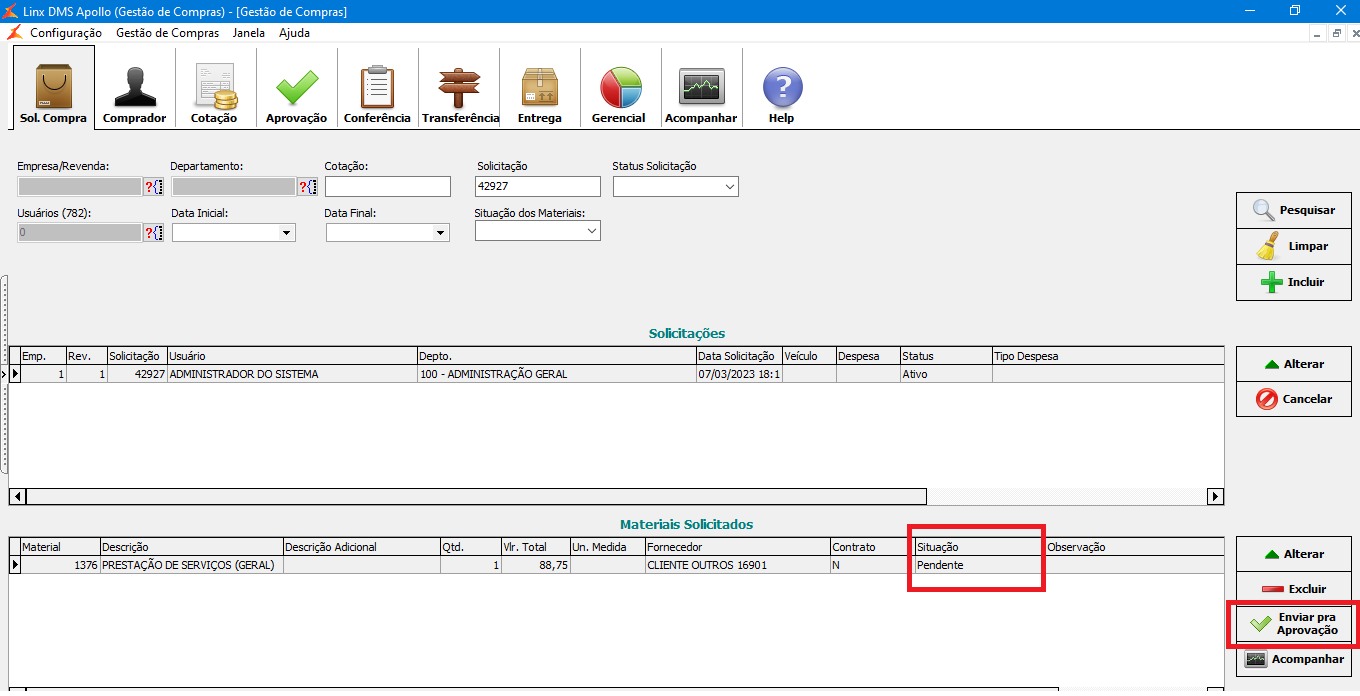Click the Contrato N cell
1360x696 pixels.
coord(872,565)
